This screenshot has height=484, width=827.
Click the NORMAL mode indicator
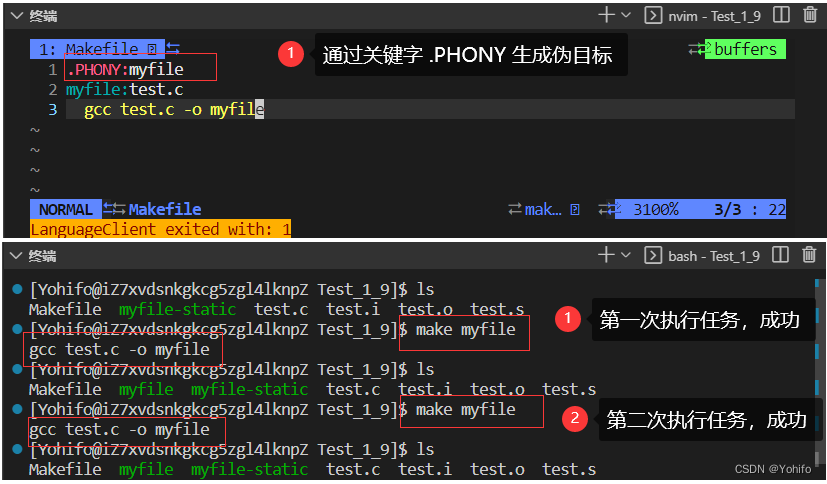click(65, 209)
